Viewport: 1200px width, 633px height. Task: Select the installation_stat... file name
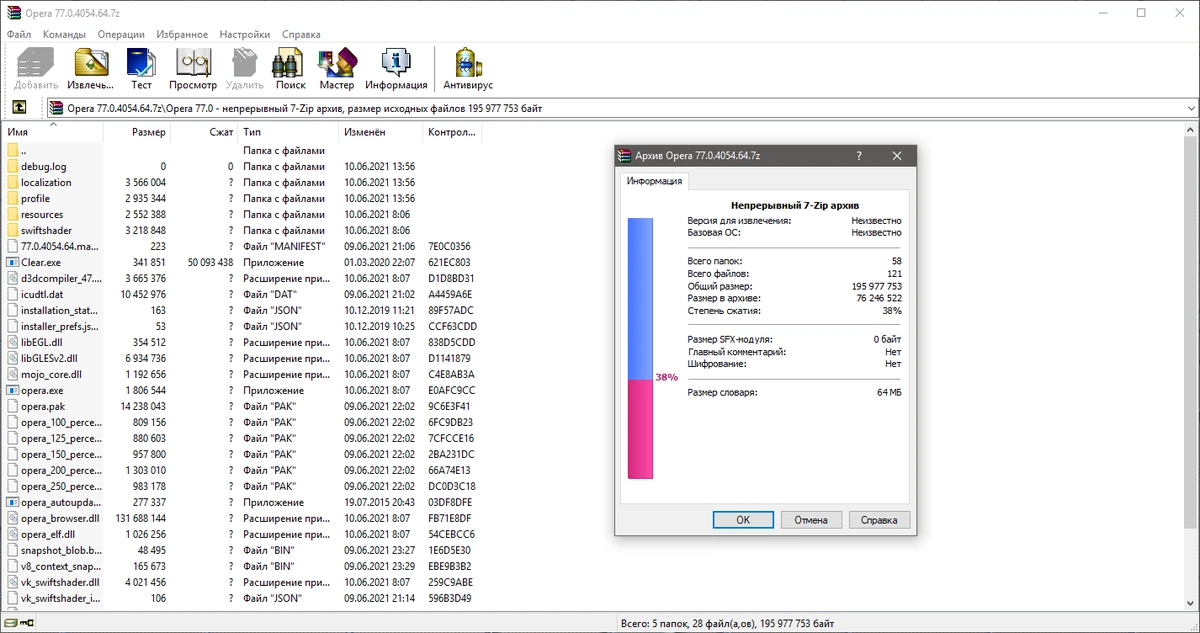pos(61,310)
